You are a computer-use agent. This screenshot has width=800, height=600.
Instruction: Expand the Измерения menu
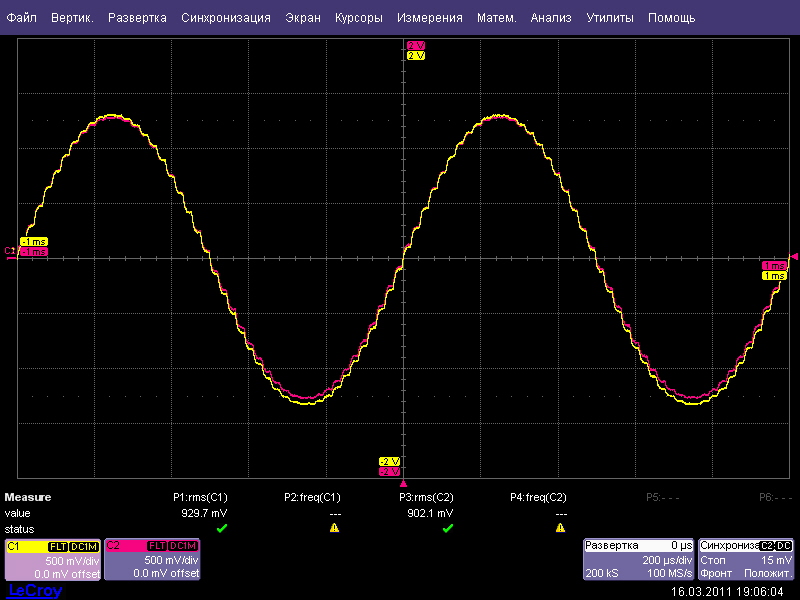429,18
